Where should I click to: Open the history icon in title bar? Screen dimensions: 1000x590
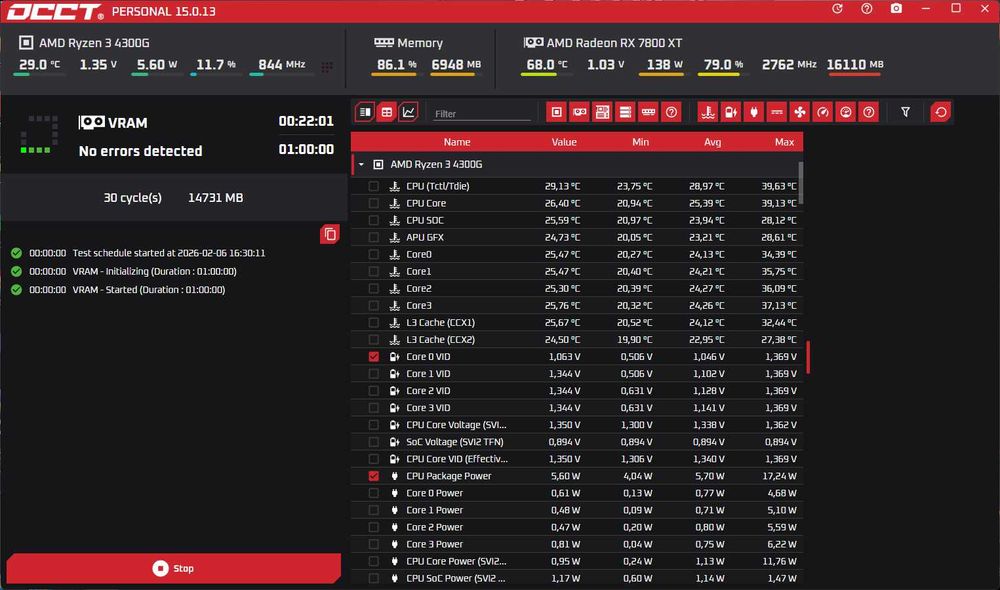pyautogui.click(x=837, y=9)
